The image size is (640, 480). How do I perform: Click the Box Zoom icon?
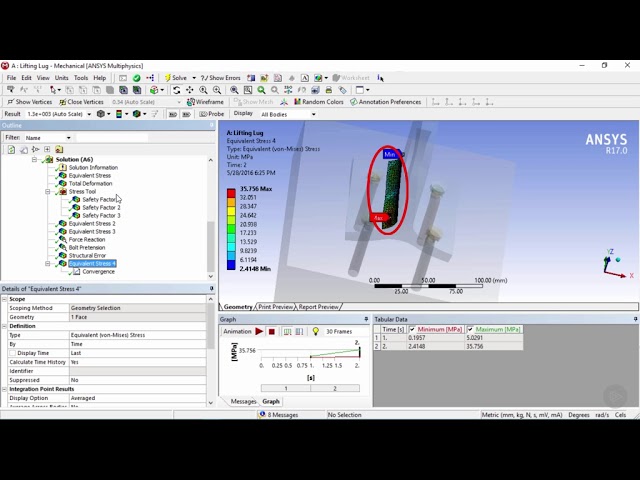coord(217,90)
